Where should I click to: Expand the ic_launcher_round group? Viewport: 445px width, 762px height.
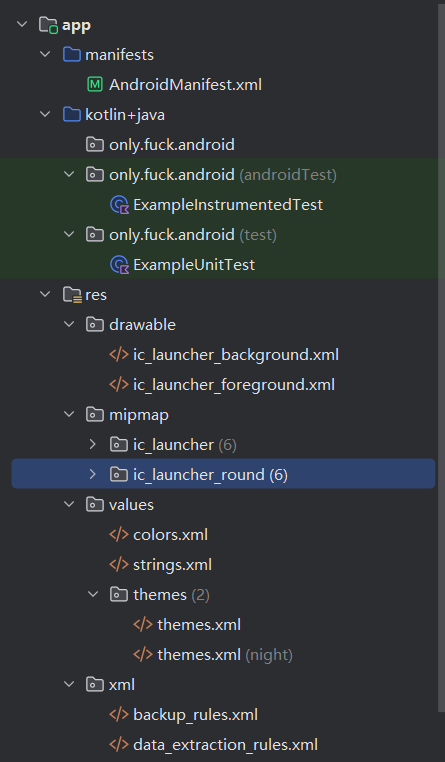pyautogui.click(x=93, y=474)
